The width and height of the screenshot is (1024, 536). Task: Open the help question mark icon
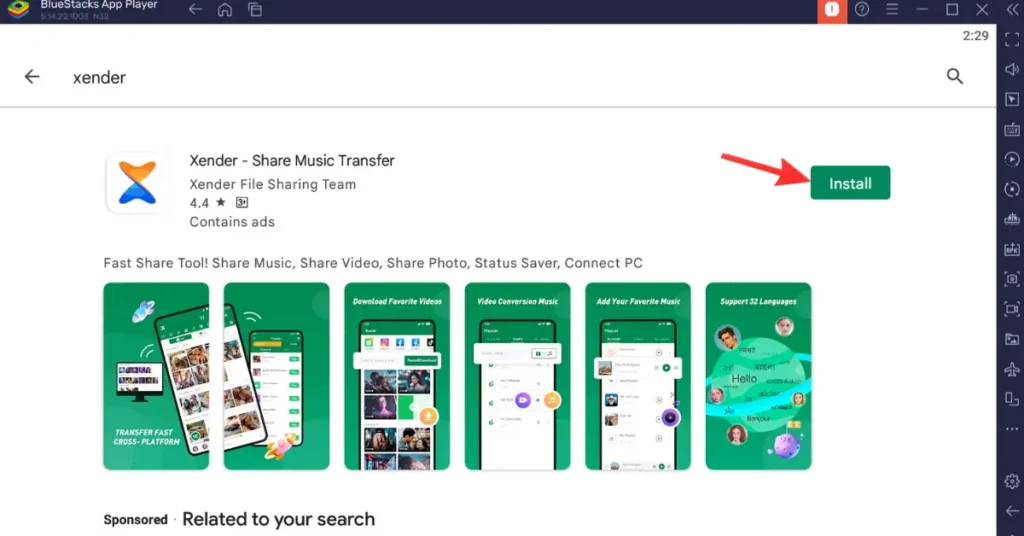click(x=862, y=9)
